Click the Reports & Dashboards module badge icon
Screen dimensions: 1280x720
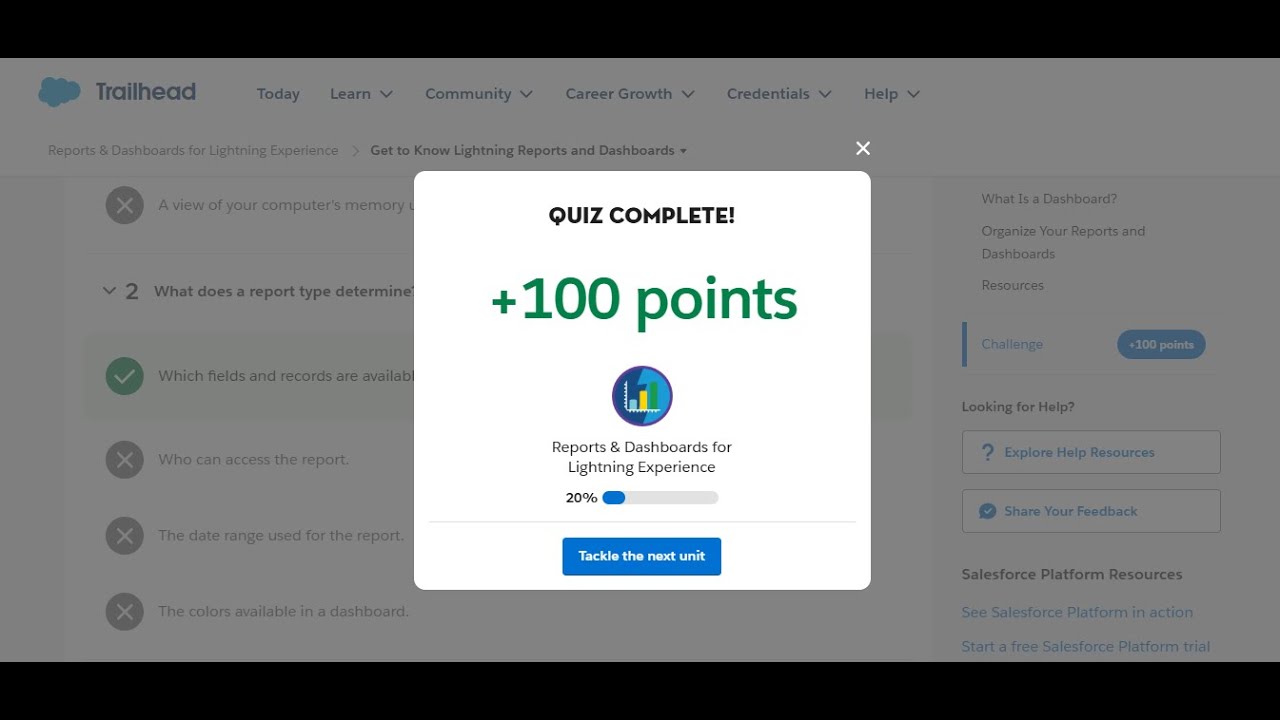click(x=642, y=396)
